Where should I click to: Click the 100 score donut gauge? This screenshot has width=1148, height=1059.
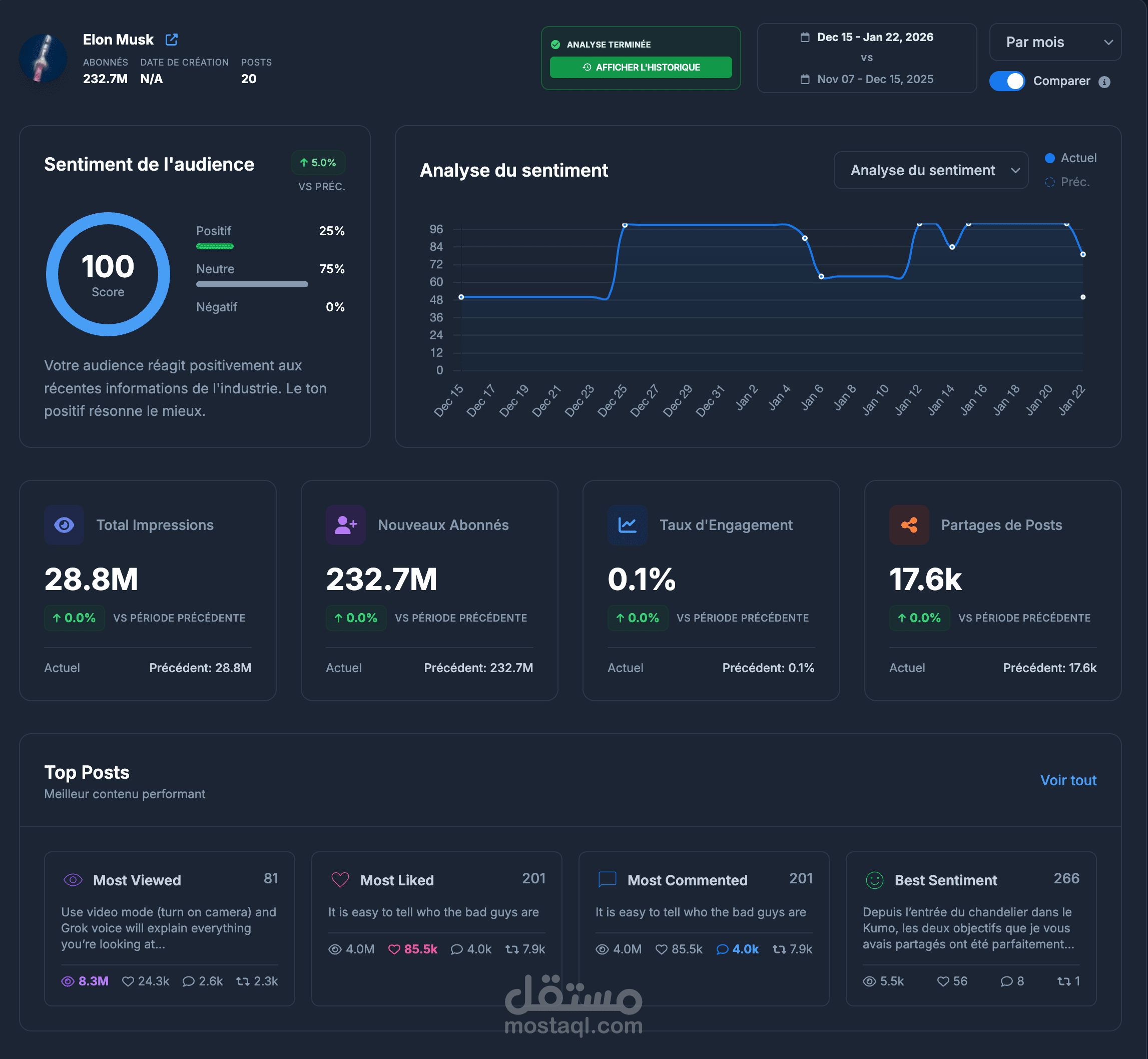[x=108, y=274]
